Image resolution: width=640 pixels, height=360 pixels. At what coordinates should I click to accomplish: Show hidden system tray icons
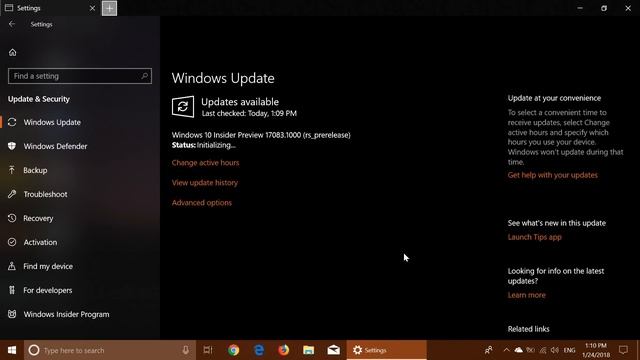[x=506, y=350]
